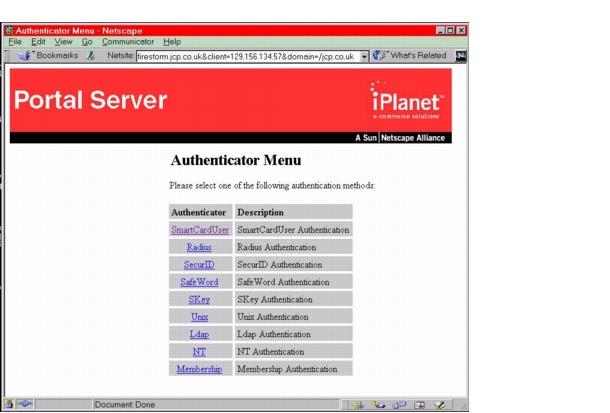Click the component bar drag handle

345,405
